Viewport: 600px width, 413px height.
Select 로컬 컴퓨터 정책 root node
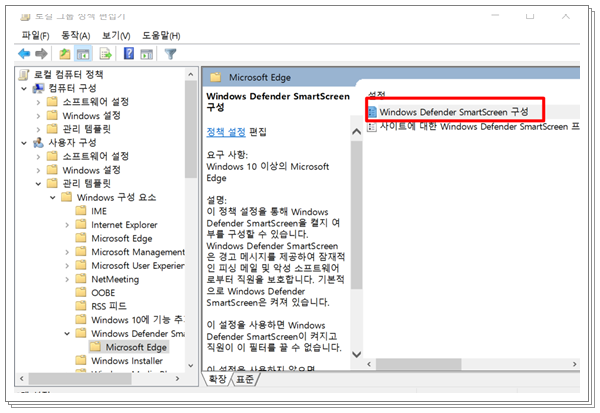click(68, 75)
